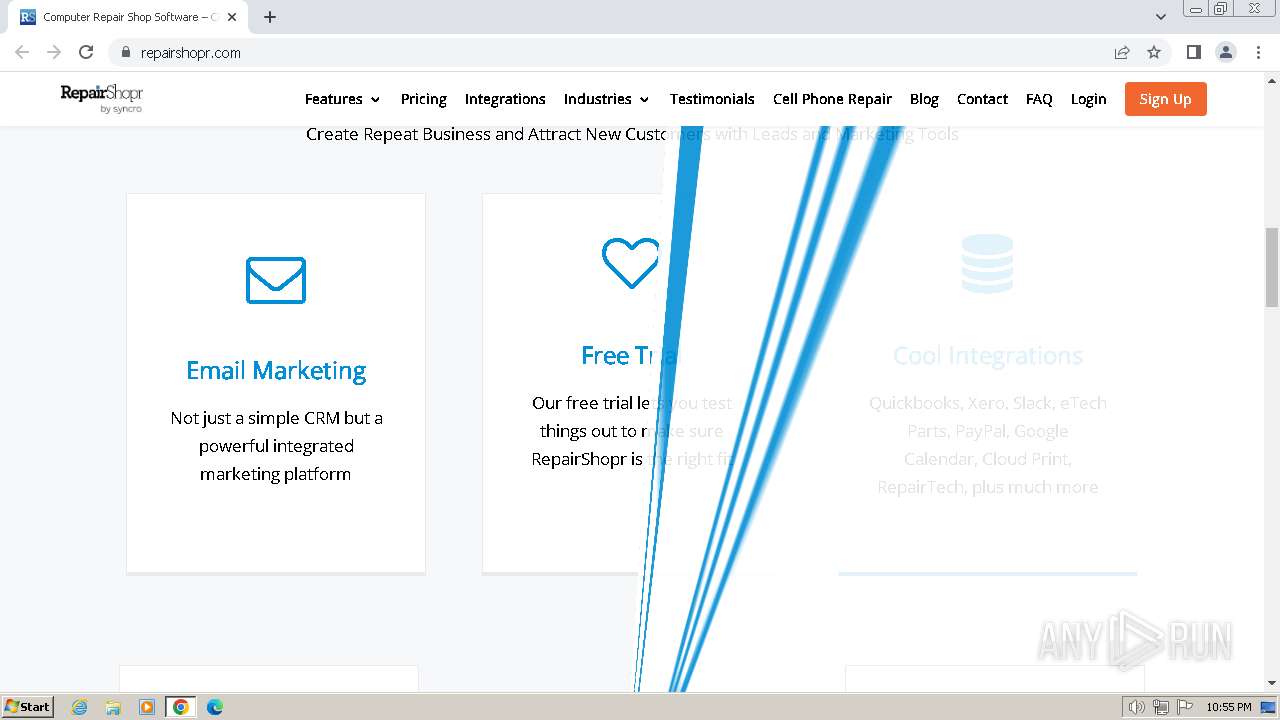Open the Cell Phone Repair page
This screenshot has width=1280, height=720.
click(x=832, y=99)
